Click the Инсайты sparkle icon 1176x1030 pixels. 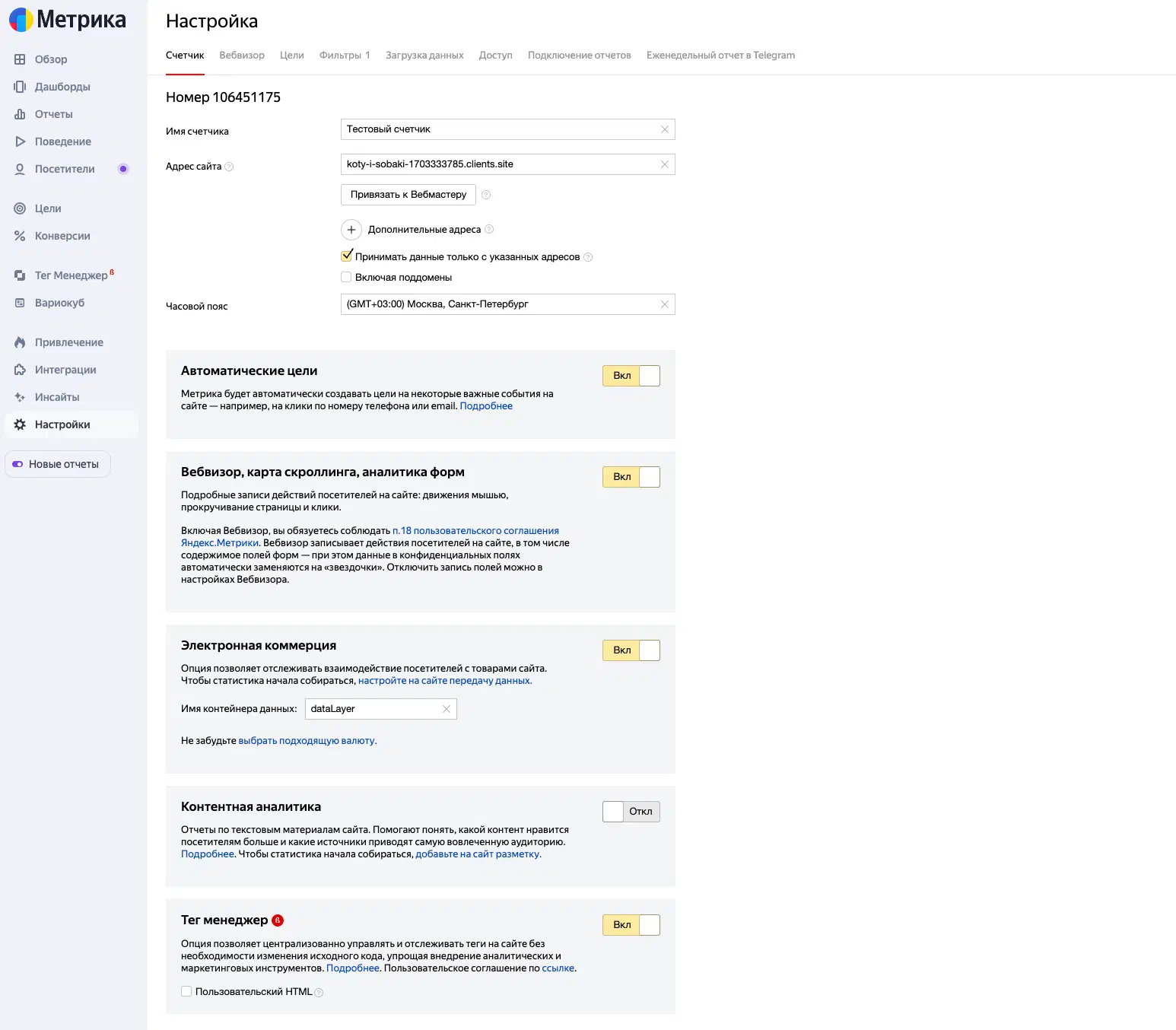coord(20,397)
